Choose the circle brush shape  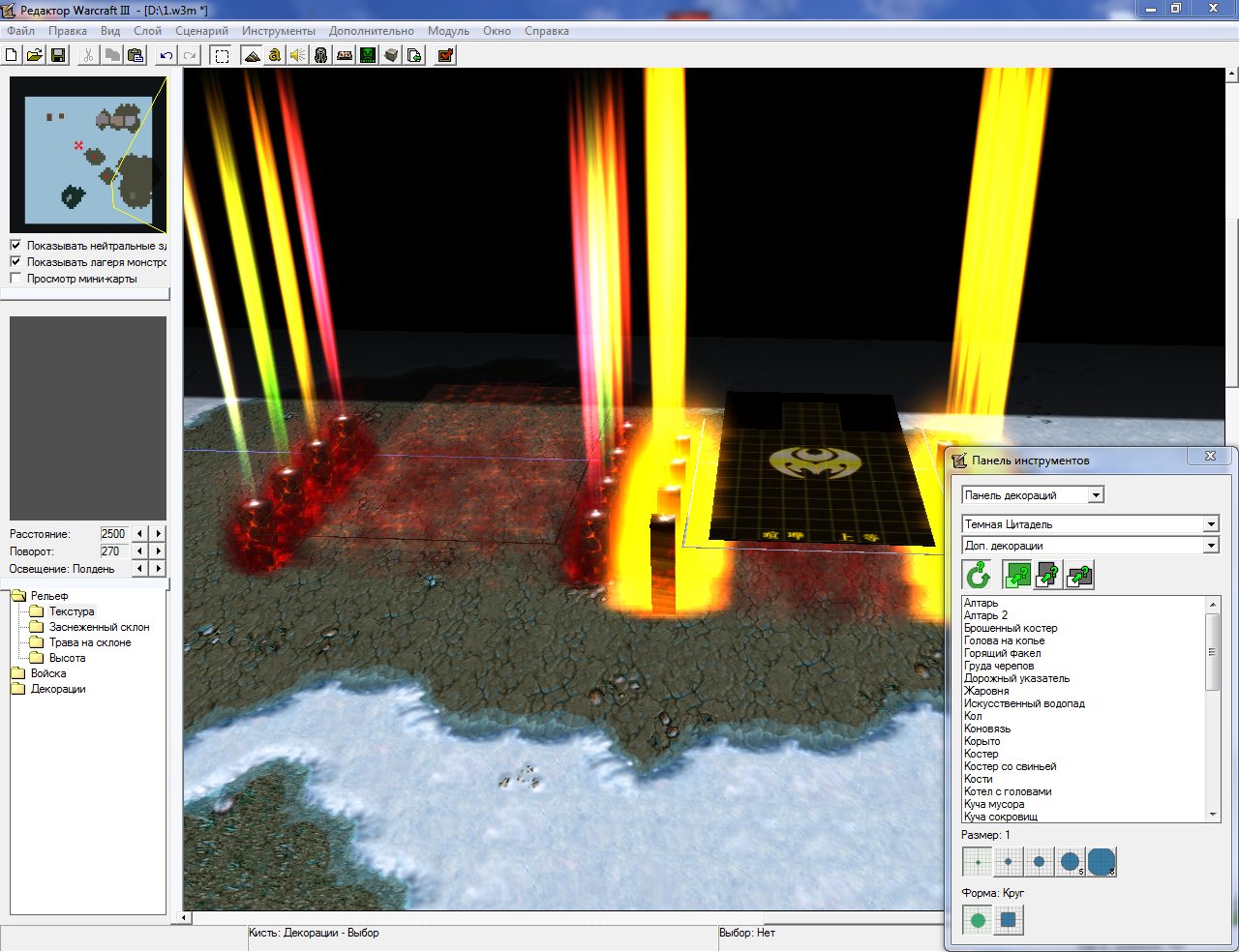coord(978,920)
